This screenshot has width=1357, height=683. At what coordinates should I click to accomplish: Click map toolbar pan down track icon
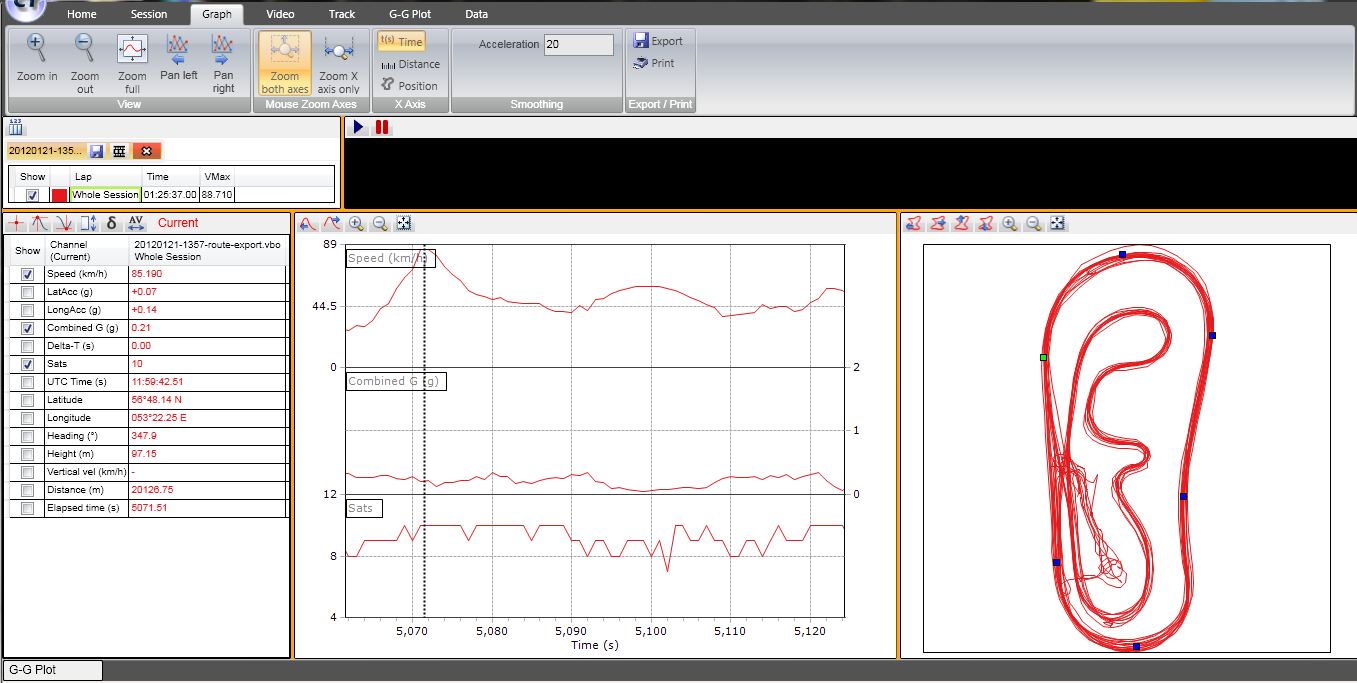986,224
